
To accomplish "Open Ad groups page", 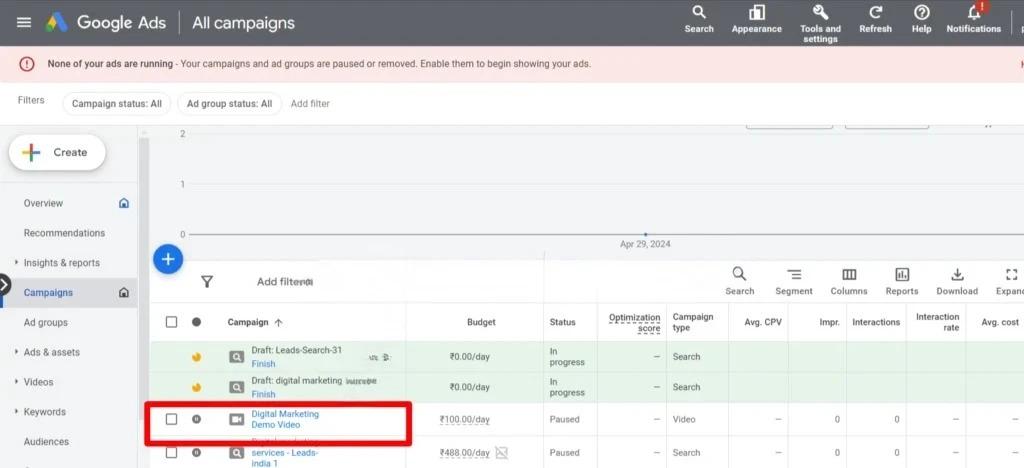I will click(46, 322).
